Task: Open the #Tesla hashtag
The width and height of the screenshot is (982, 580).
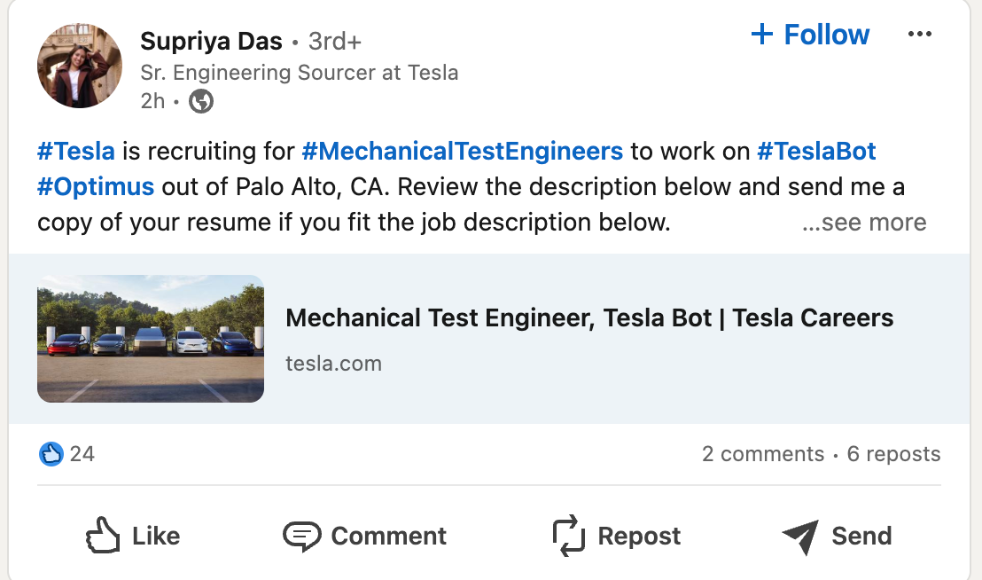Action: [76, 151]
